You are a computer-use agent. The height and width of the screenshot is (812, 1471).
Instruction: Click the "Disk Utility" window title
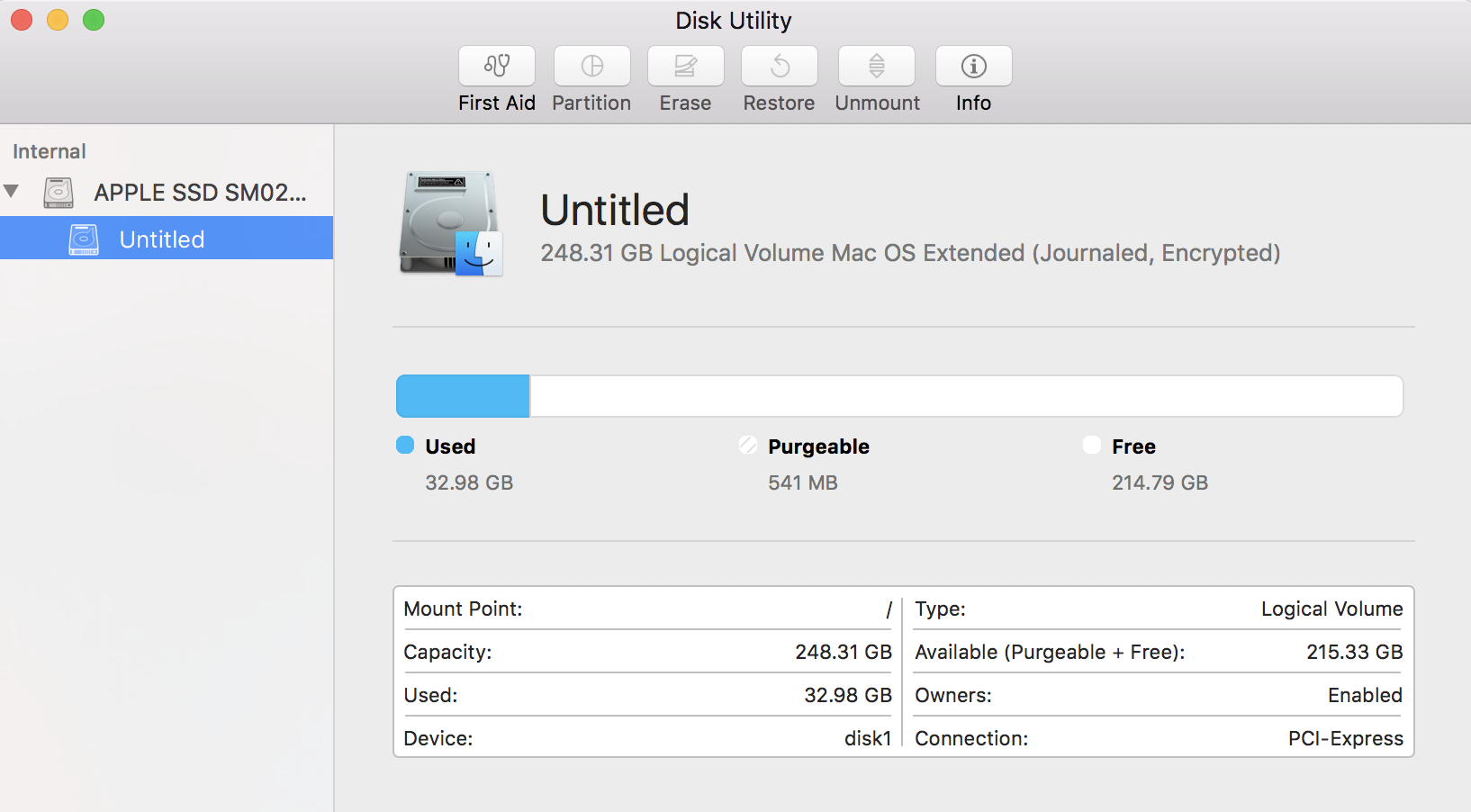coord(734,20)
